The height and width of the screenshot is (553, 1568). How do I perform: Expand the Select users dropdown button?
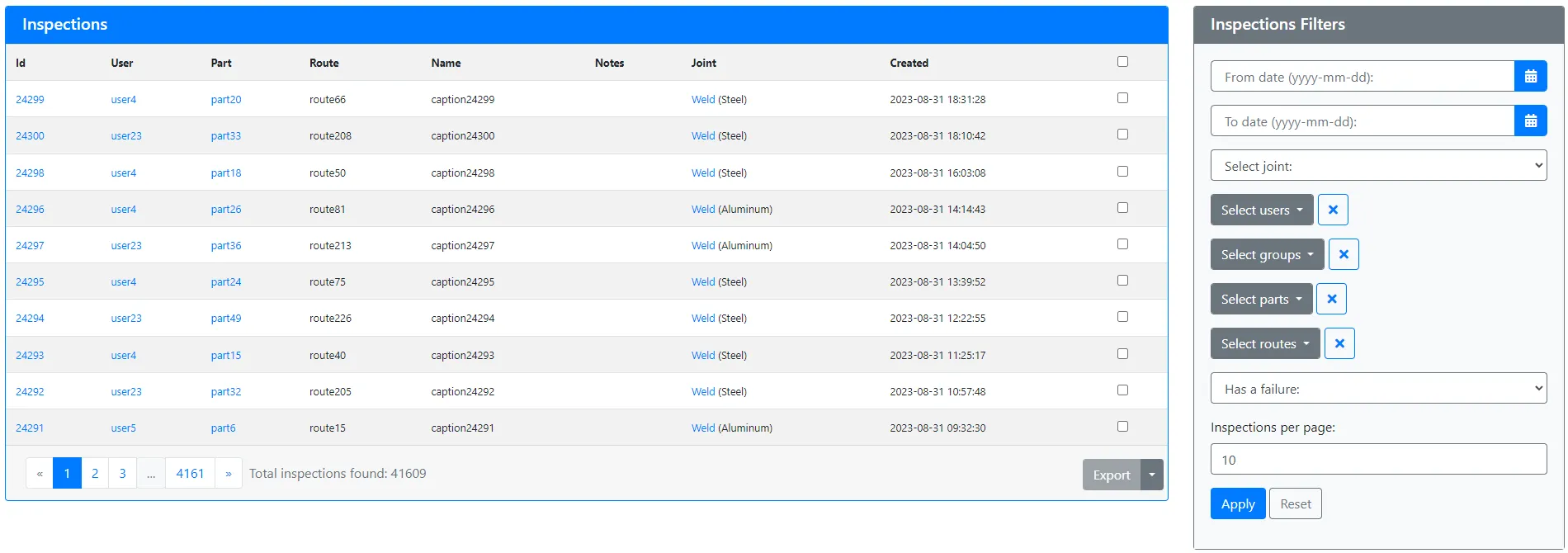point(1261,210)
